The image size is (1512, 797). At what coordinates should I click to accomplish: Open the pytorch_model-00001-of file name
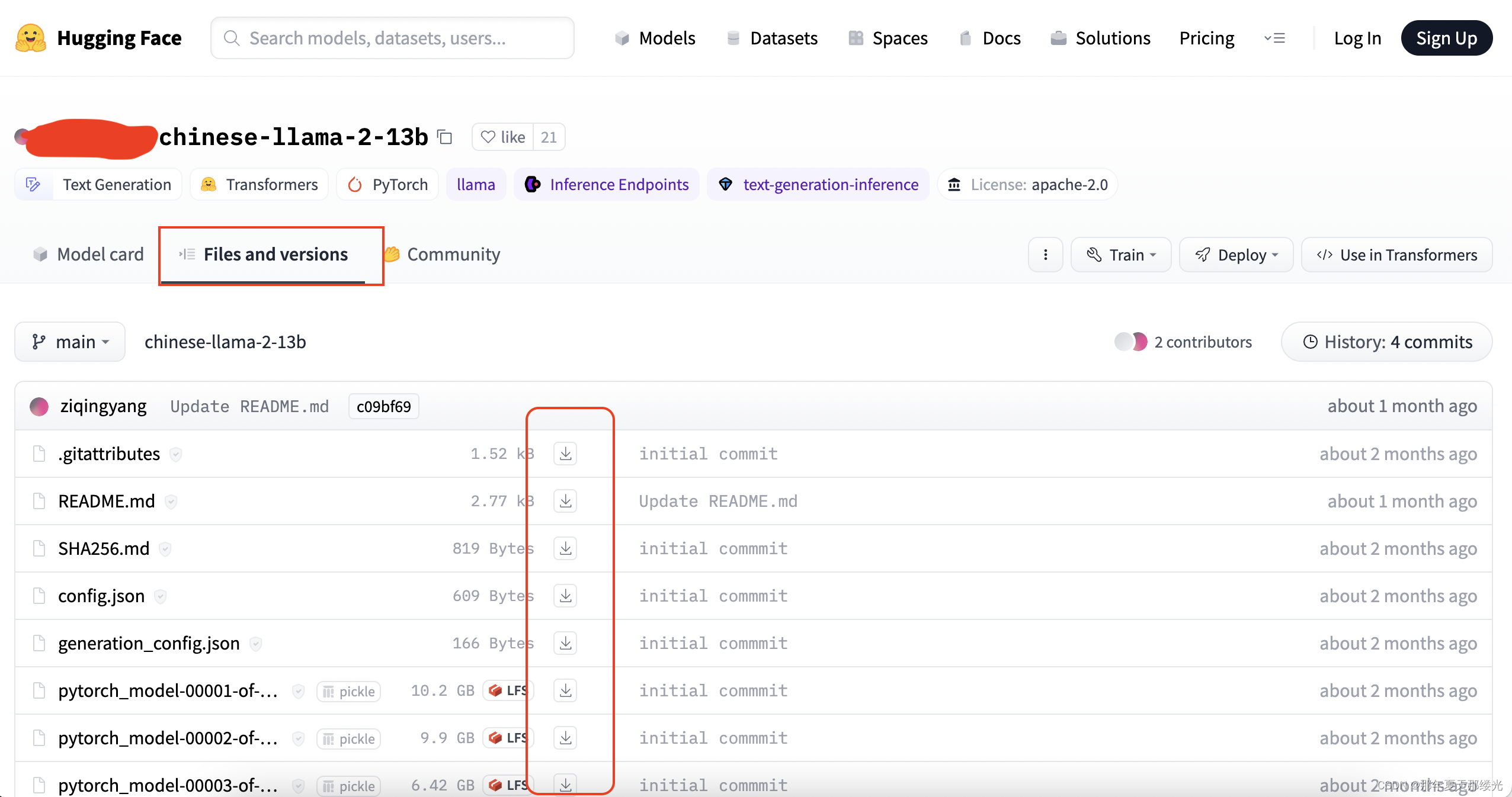[168, 690]
